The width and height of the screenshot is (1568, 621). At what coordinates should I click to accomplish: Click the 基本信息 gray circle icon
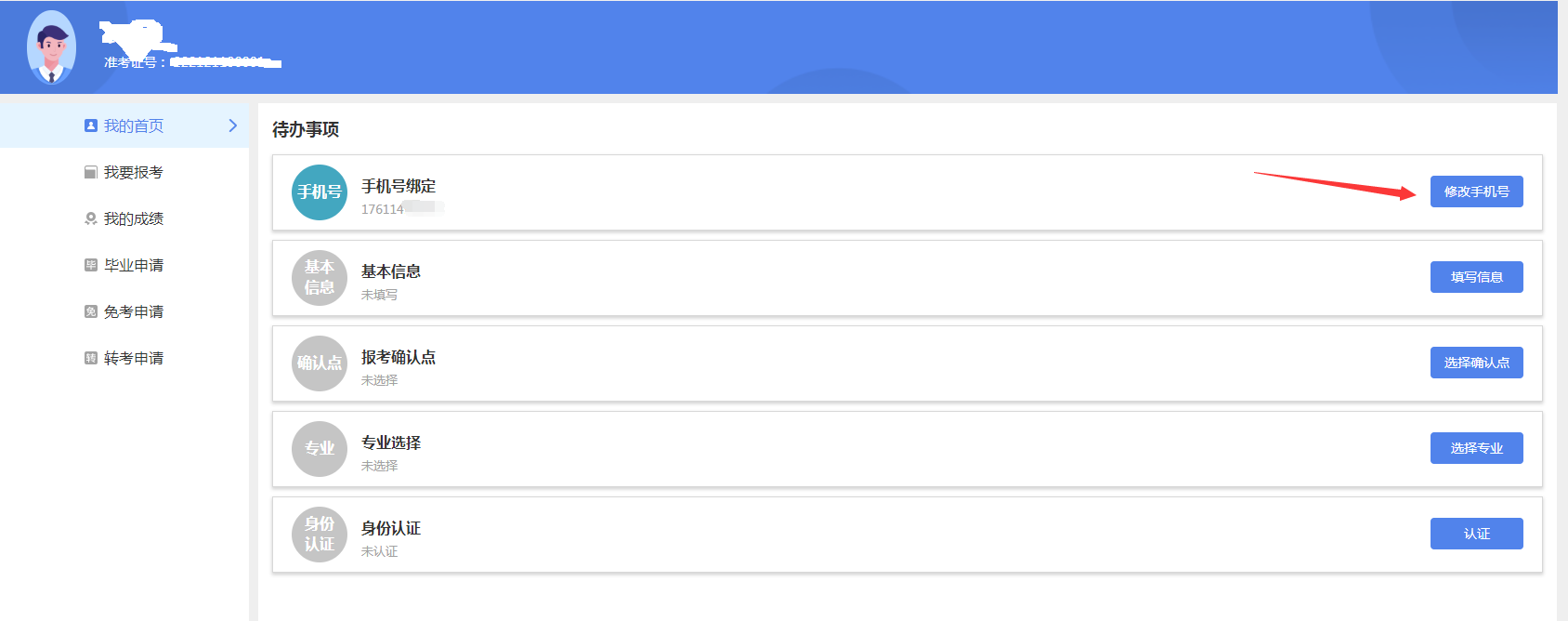pyautogui.click(x=320, y=278)
